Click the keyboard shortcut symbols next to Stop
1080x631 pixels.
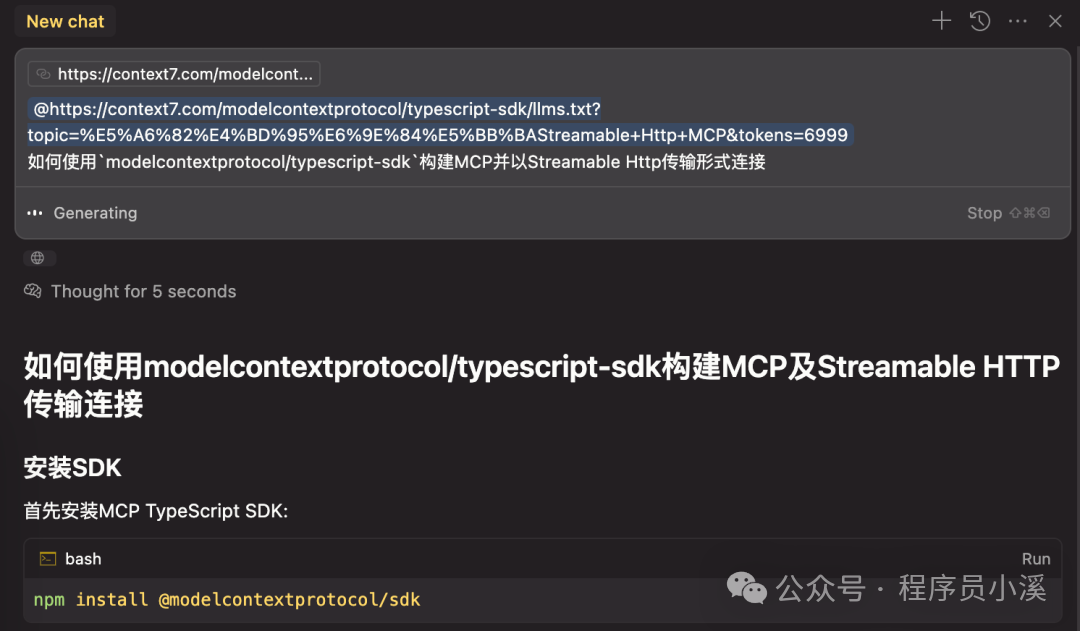click(x=1030, y=212)
